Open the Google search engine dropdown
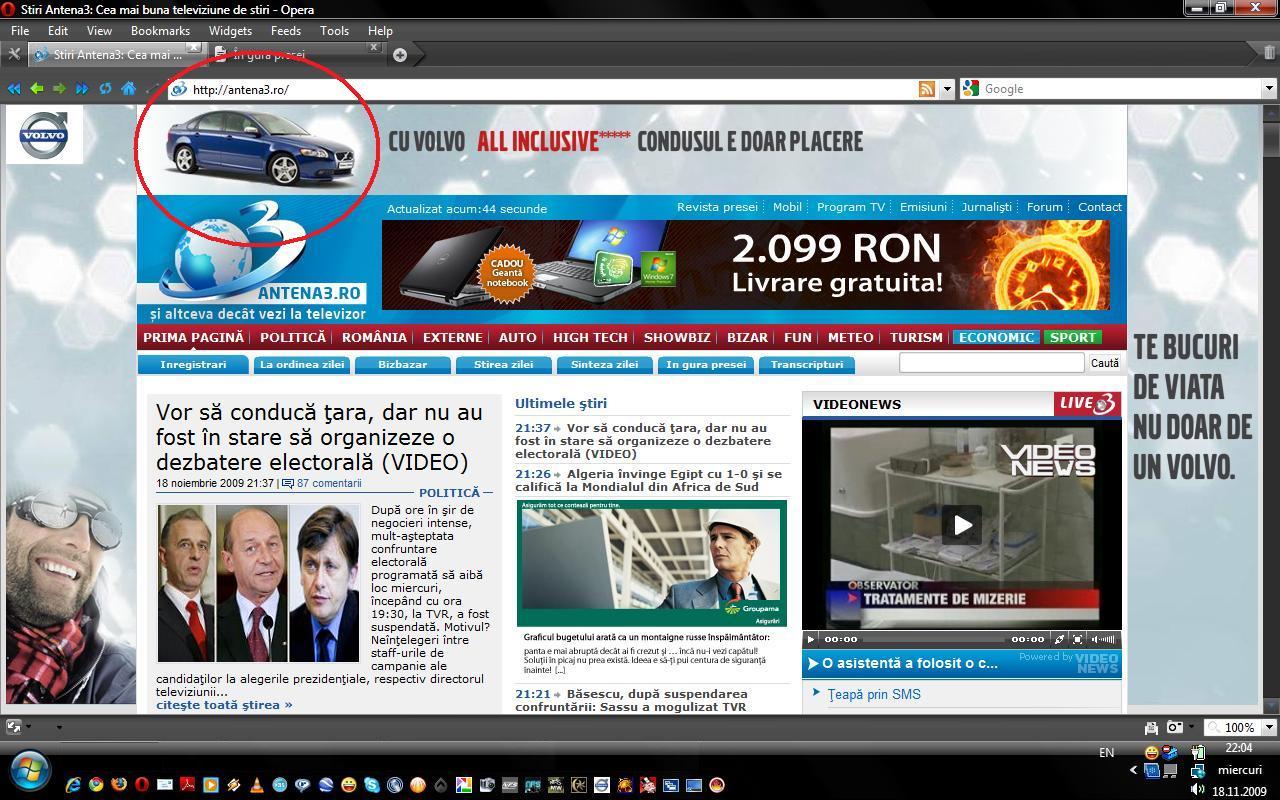 tap(1269, 89)
